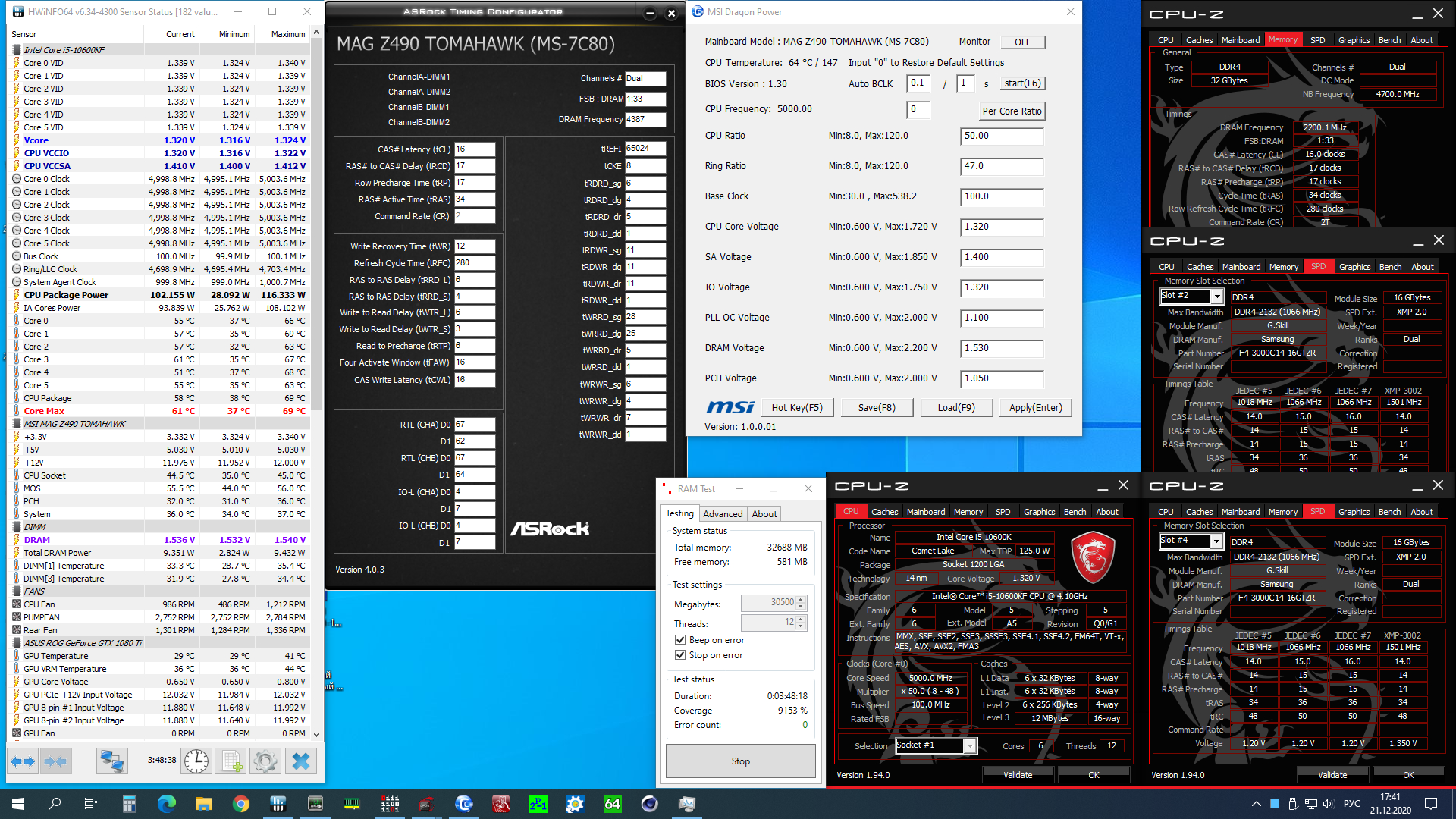Open HWiNFO sensor settings gear
This screenshot has width=1456, height=819.
coord(265,761)
